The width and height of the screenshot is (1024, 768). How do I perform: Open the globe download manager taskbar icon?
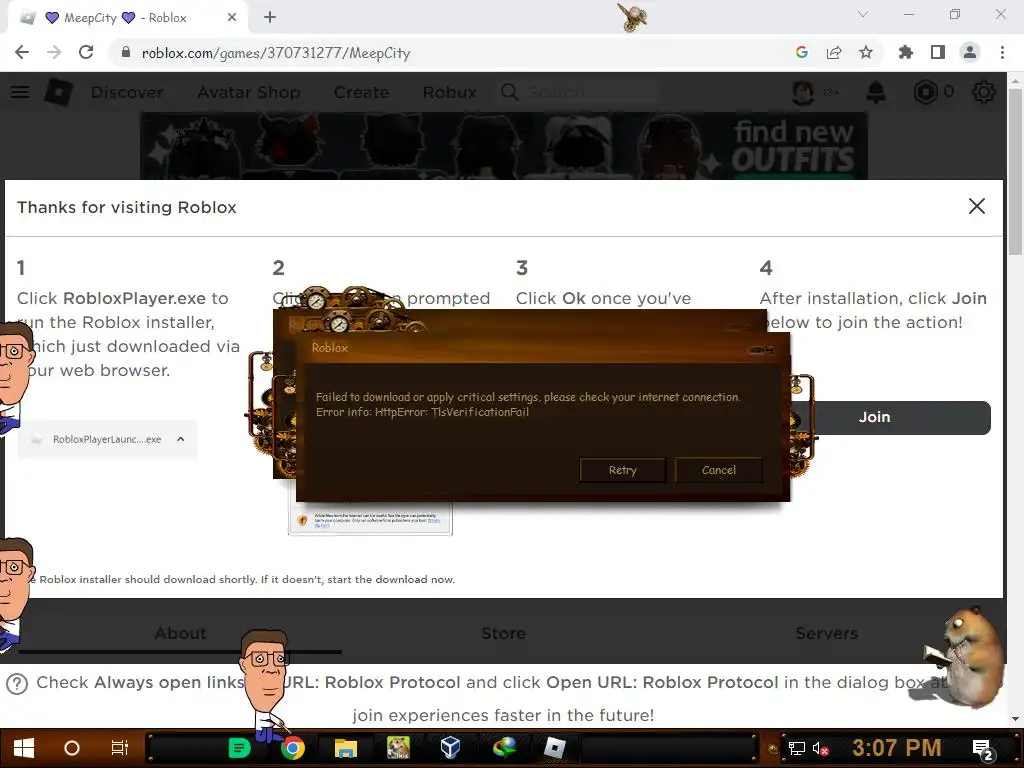tap(504, 748)
